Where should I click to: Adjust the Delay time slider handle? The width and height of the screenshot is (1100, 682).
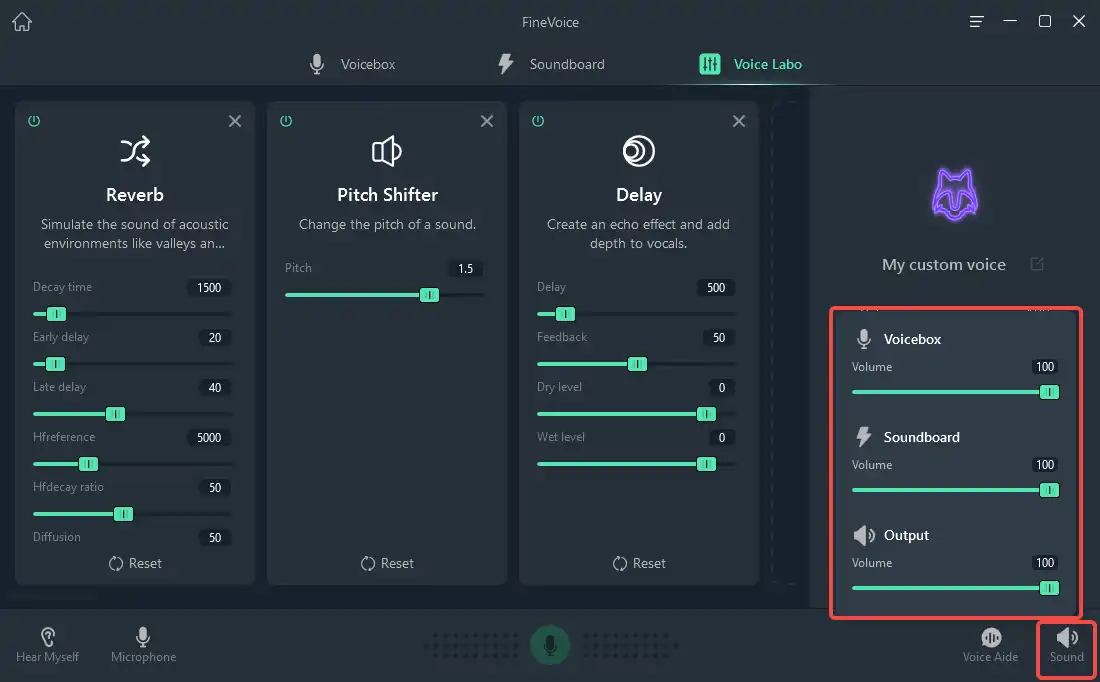565,314
